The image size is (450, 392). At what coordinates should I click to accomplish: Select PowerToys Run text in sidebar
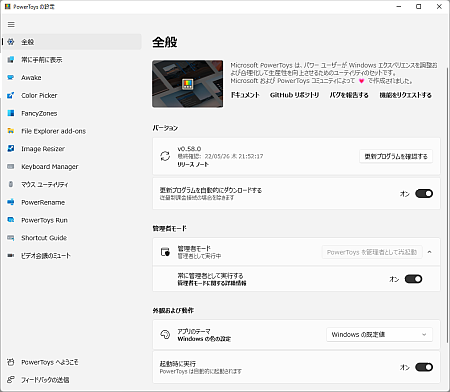click(x=44, y=220)
